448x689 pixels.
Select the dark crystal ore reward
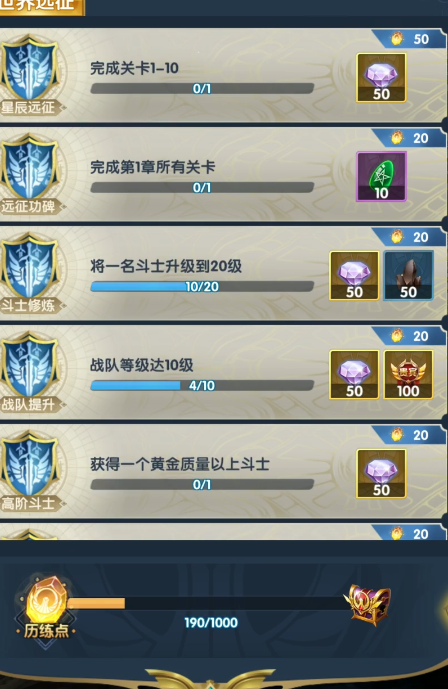[x=408, y=276]
